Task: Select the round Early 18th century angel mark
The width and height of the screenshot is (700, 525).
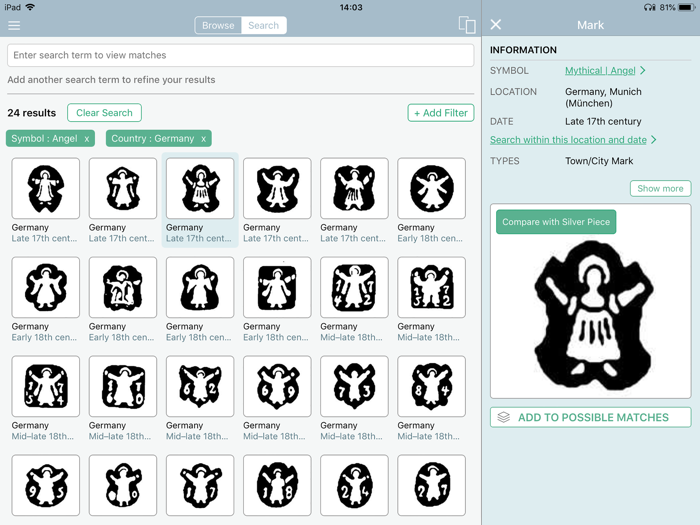Action: pos(431,188)
